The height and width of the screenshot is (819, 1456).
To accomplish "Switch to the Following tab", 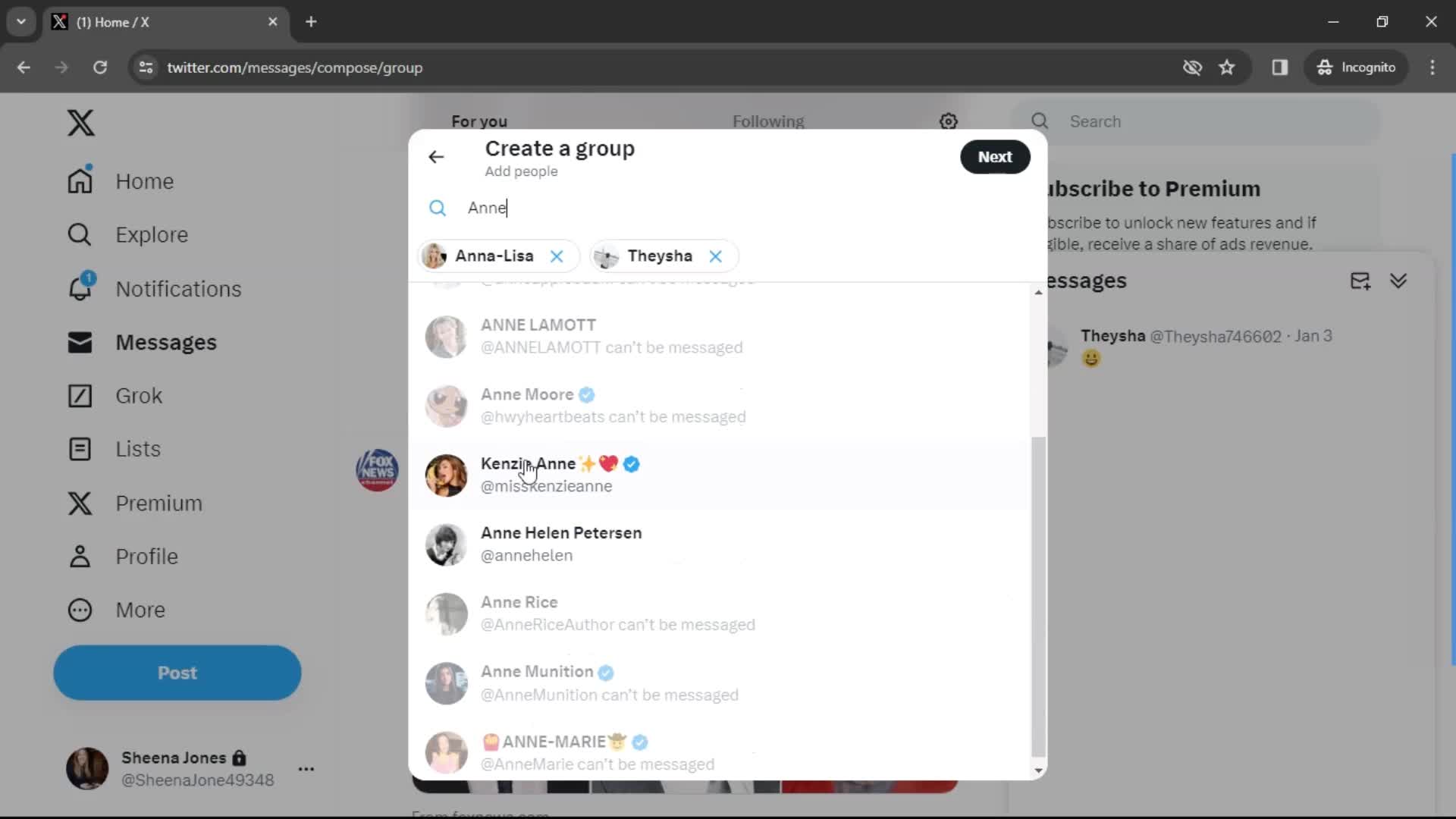I will click(x=770, y=121).
